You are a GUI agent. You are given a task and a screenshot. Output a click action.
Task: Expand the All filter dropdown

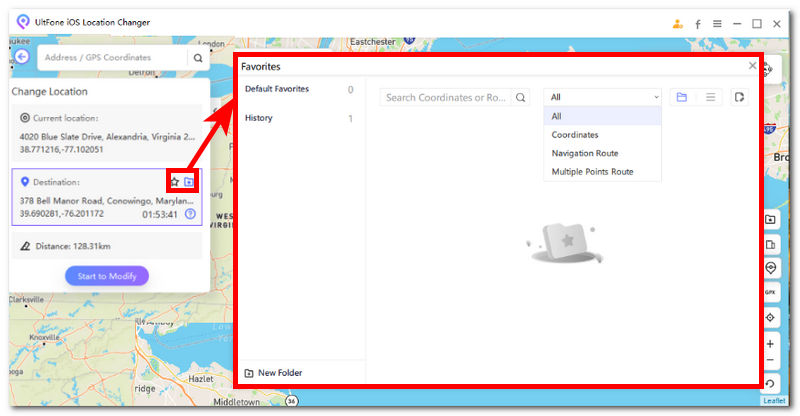click(x=603, y=98)
